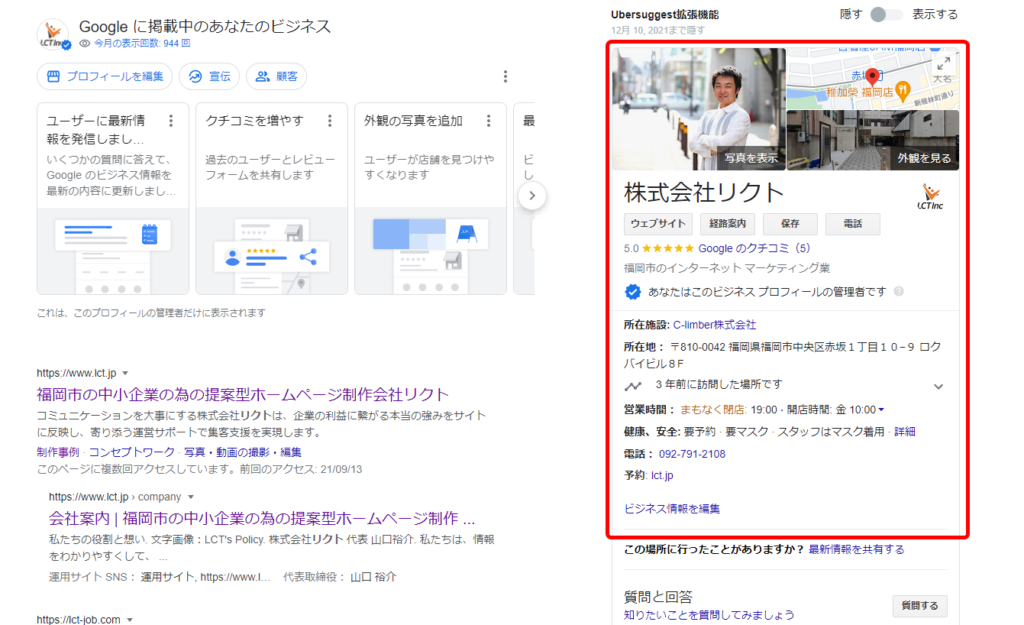Viewport: 1024px width, 625px height.
Task: Open the 制作事例 sitelink
Action: point(57,452)
